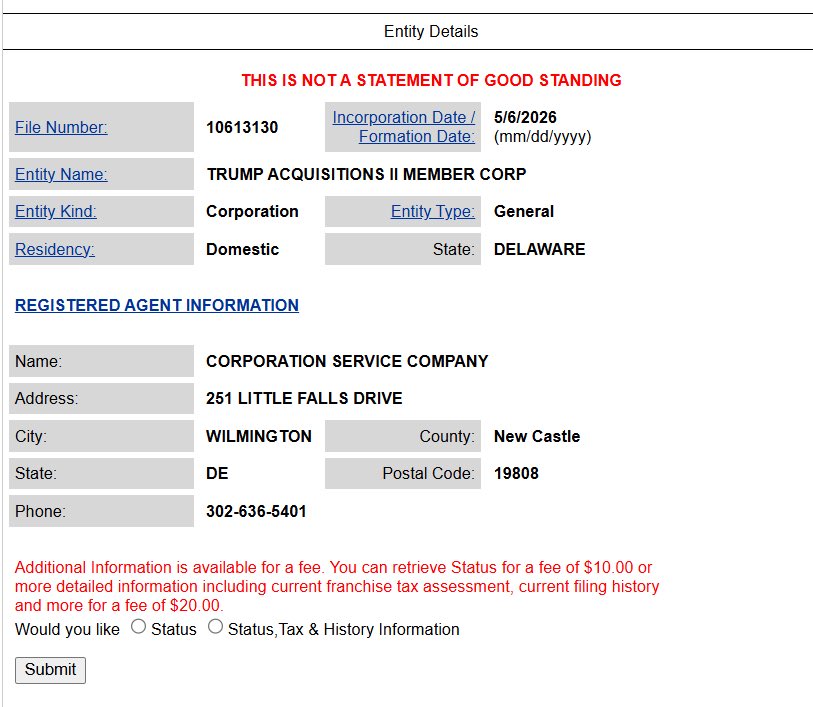Click the Address label

pos(47,398)
